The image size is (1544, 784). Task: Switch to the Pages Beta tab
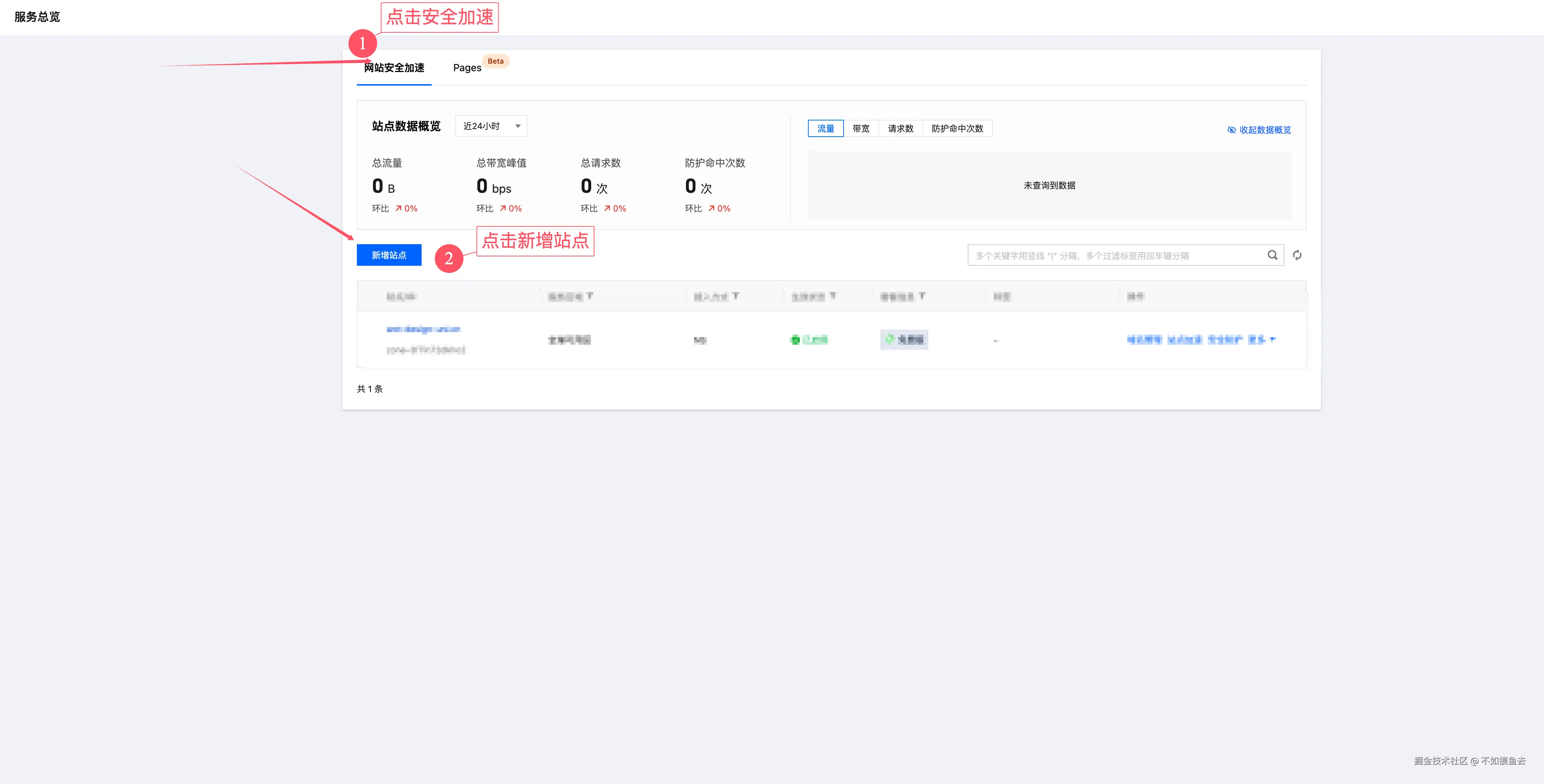point(467,68)
